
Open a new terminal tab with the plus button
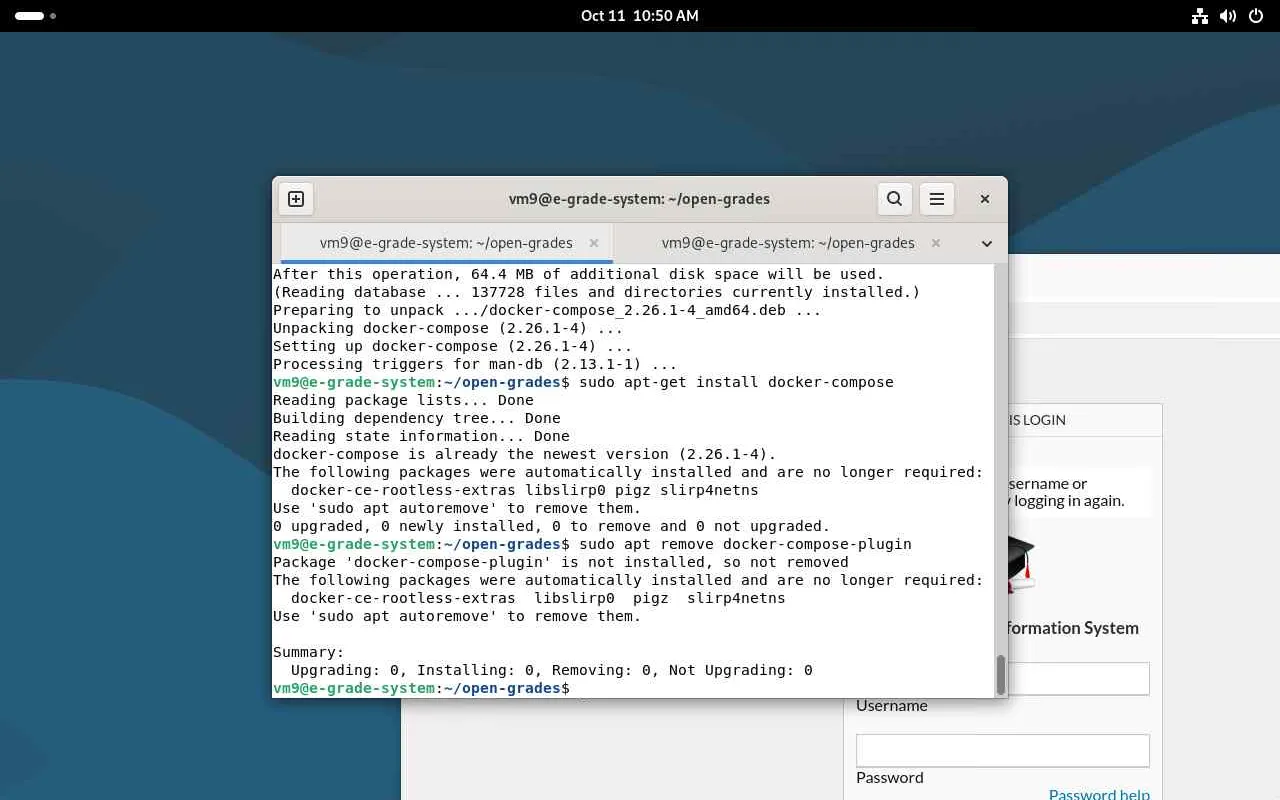pyautogui.click(x=296, y=199)
